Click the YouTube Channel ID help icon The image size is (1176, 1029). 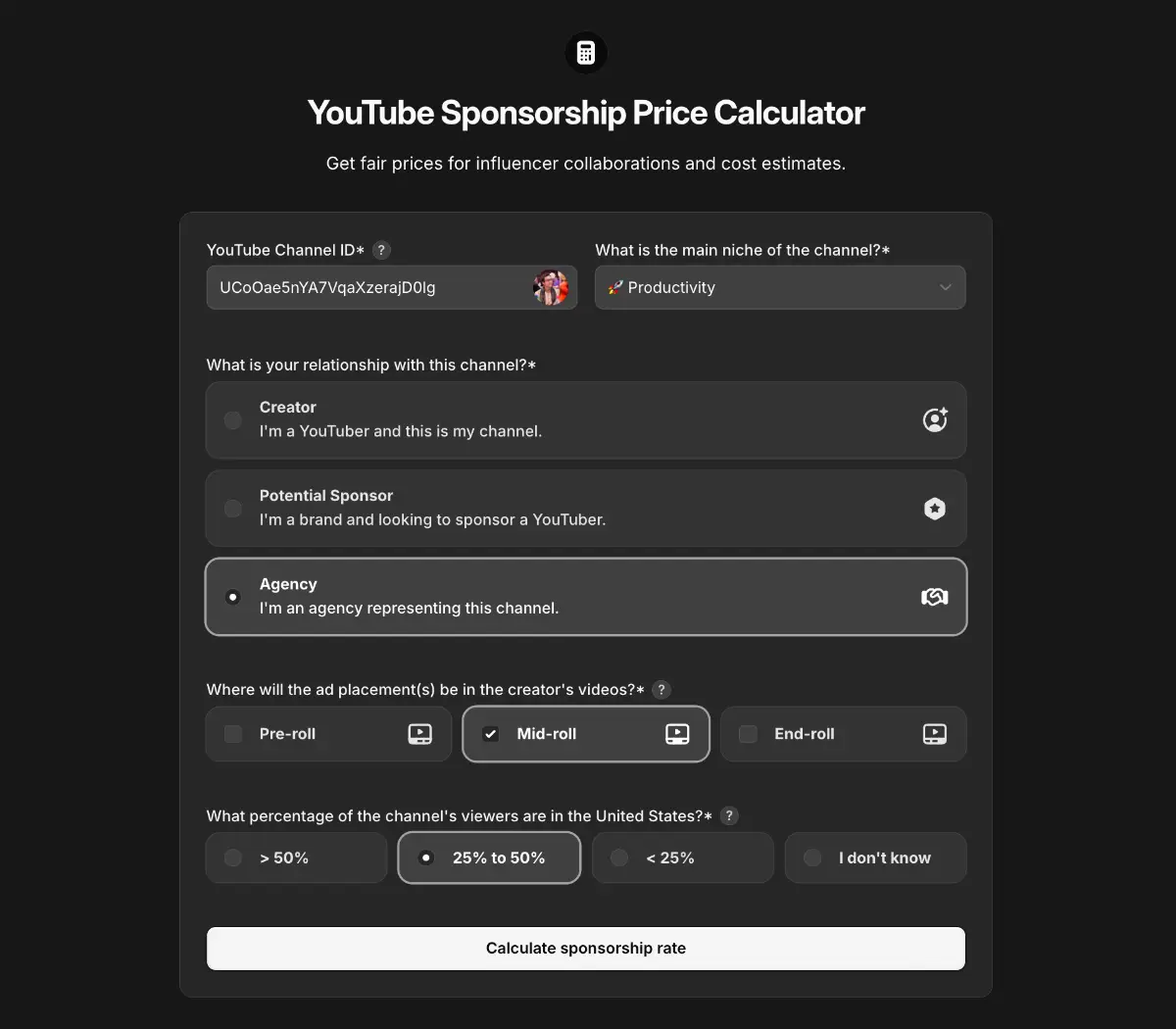(x=382, y=250)
